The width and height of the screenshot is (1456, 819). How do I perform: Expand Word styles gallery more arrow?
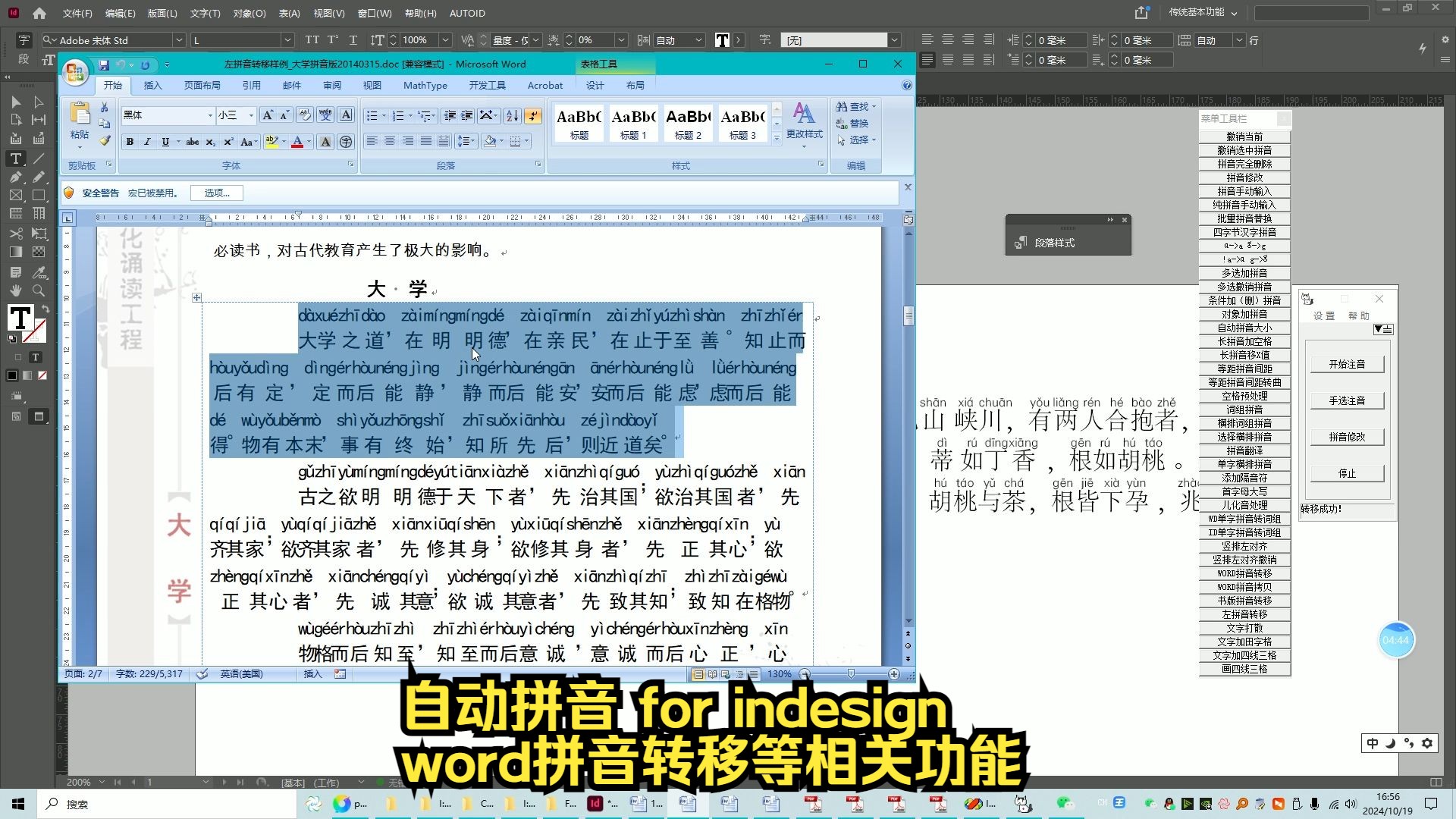pyautogui.click(x=777, y=139)
